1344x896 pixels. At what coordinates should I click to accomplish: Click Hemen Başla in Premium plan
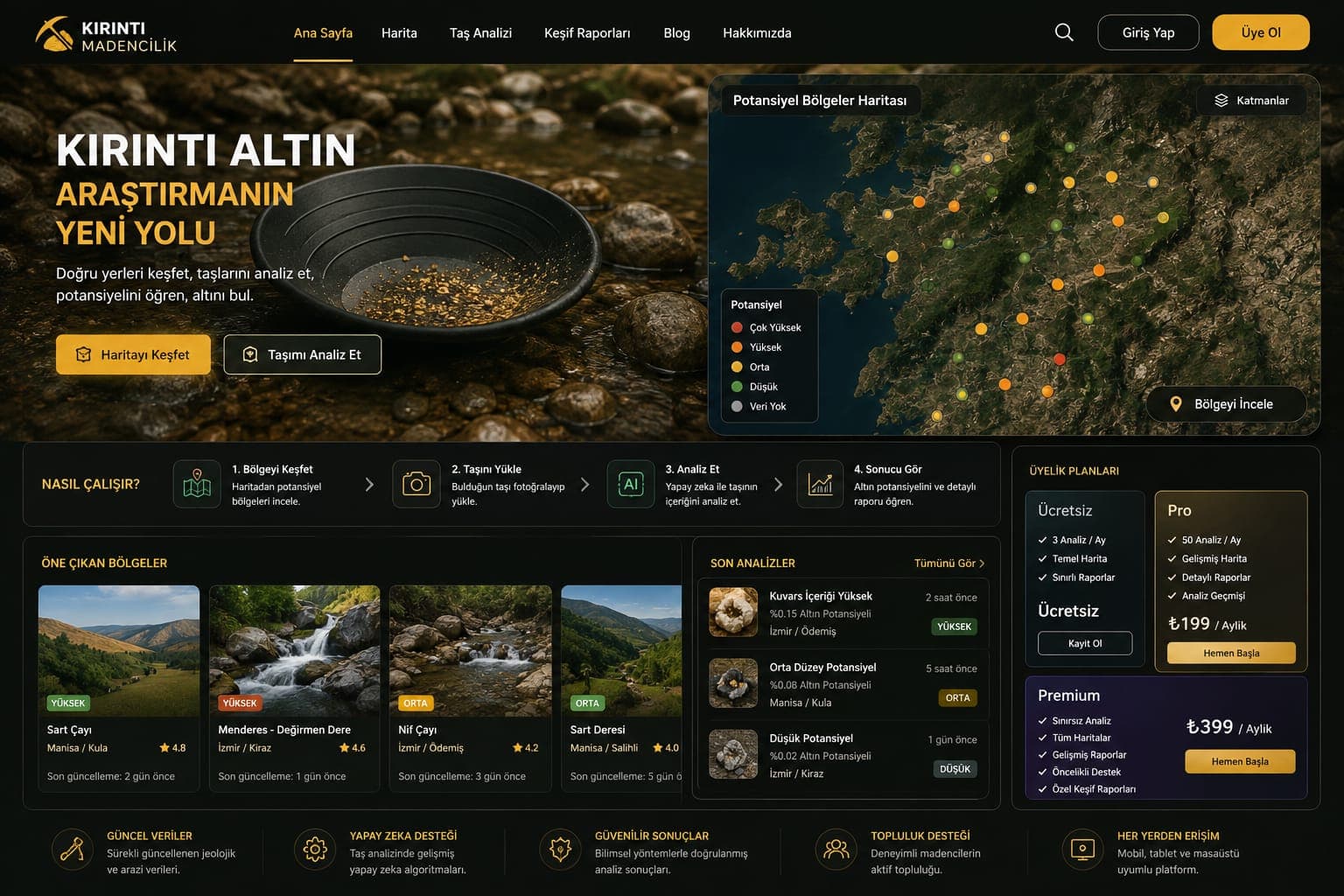(1240, 761)
